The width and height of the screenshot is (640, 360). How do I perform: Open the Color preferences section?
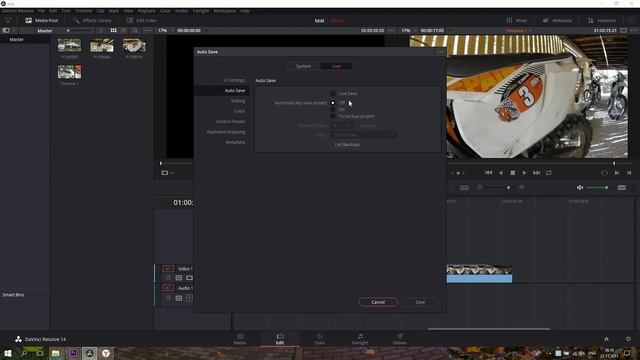240,111
